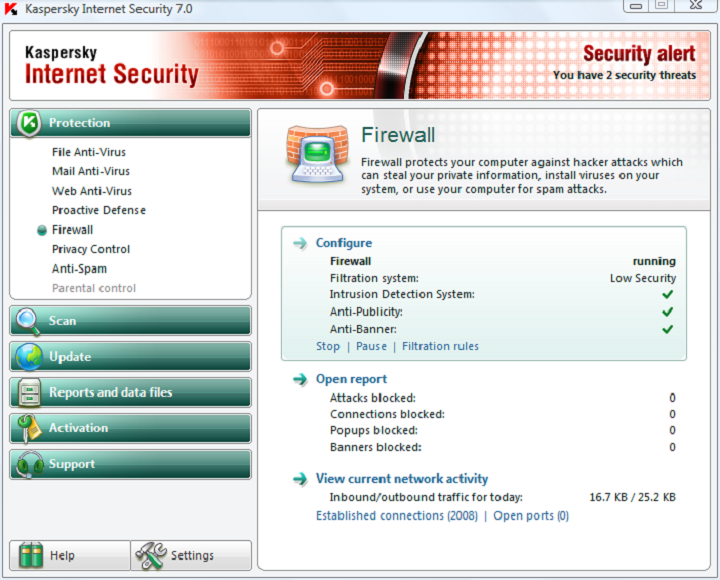The image size is (720, 580).
Task: Click the Update globe icon
Action: point(29,357)
